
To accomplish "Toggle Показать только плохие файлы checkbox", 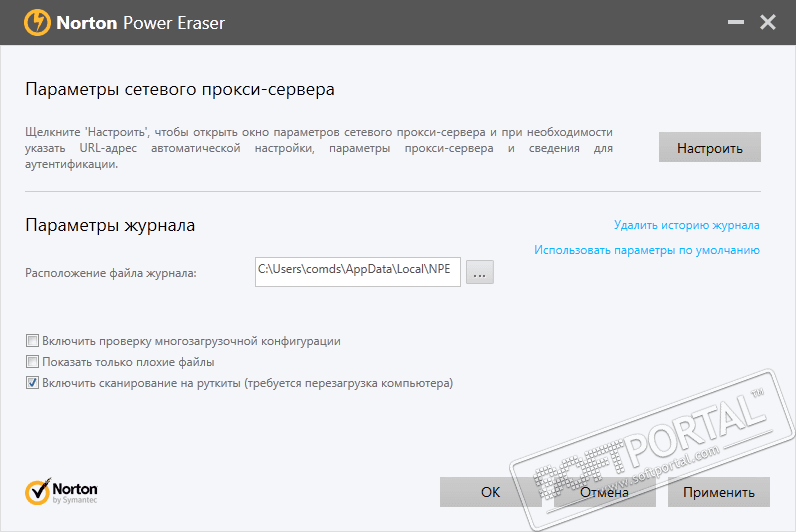I will point(32,362).
